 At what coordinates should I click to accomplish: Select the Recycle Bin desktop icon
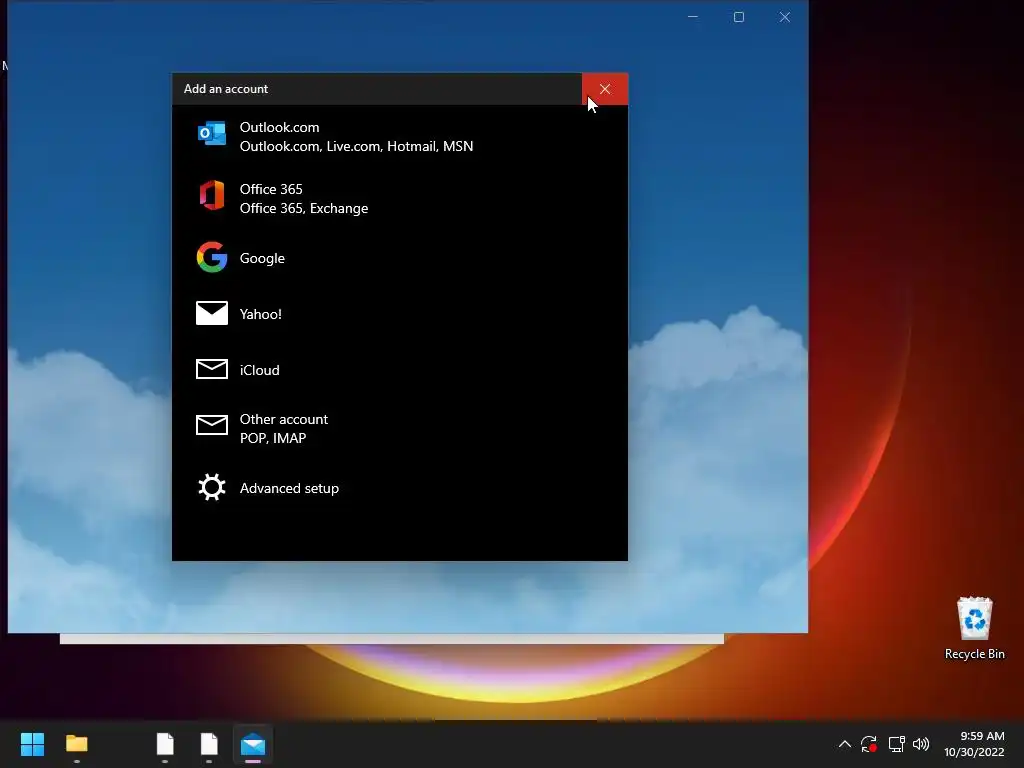click(974, 628)
